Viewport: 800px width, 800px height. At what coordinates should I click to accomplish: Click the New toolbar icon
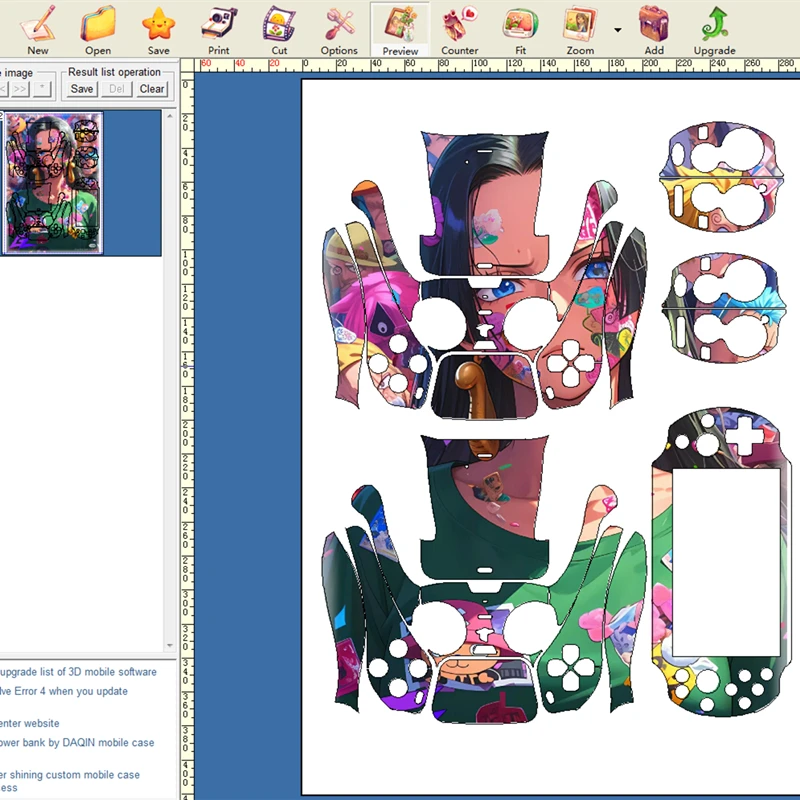[38, 30]
